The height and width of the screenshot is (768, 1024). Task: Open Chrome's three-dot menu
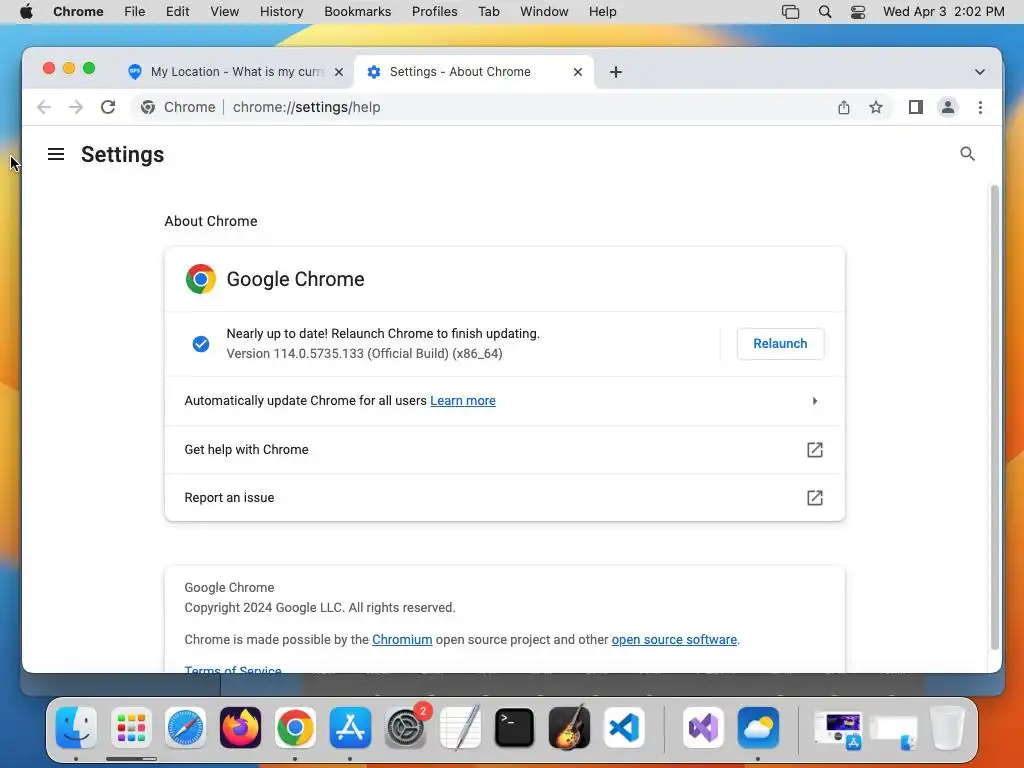[980, 107]
